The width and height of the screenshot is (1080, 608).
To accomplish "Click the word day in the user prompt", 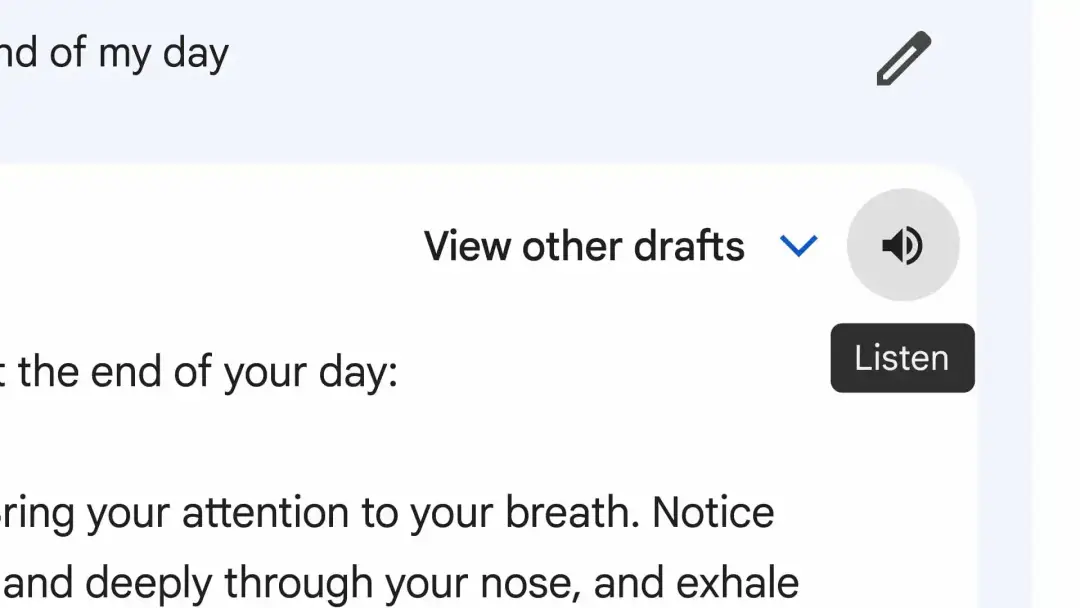I will point(196,55).
